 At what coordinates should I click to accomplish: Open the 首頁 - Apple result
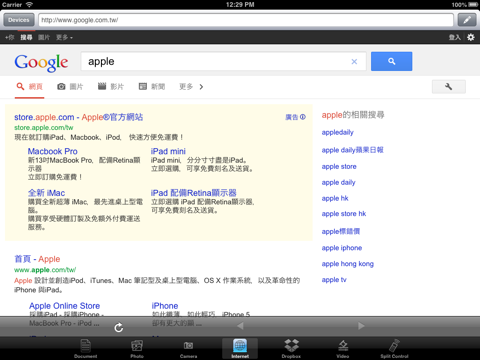(x=37, y=259)
